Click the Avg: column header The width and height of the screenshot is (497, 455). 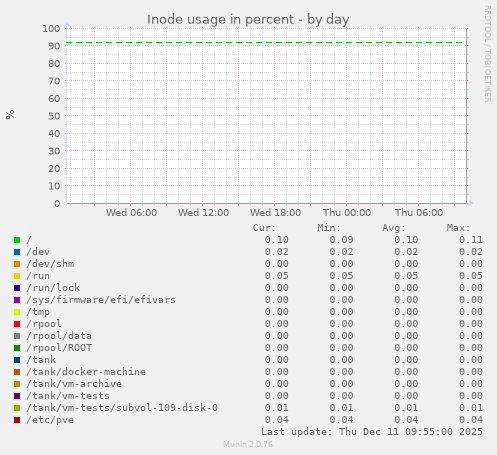tap(394, 228)
